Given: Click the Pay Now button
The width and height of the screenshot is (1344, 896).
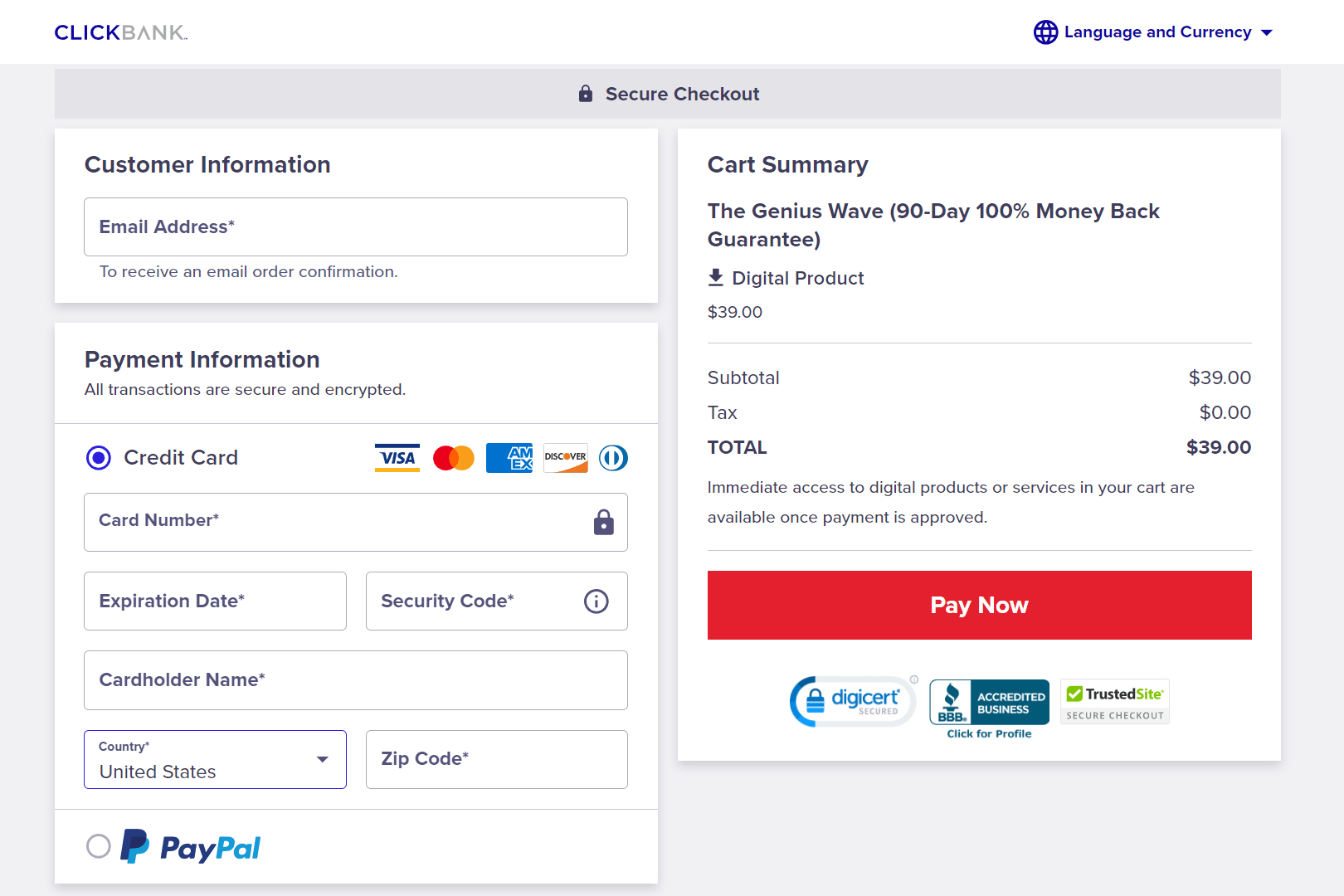Looking at the screenshot, I should (x=979, y=605).
